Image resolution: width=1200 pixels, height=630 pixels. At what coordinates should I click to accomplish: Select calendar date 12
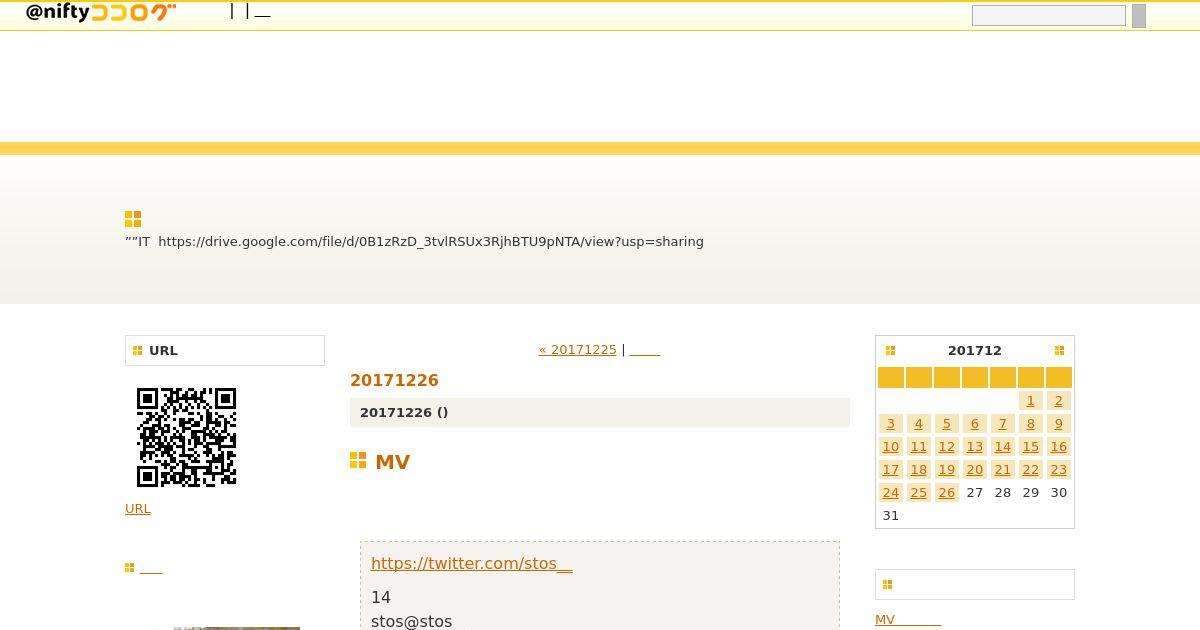tap(946, 446)
